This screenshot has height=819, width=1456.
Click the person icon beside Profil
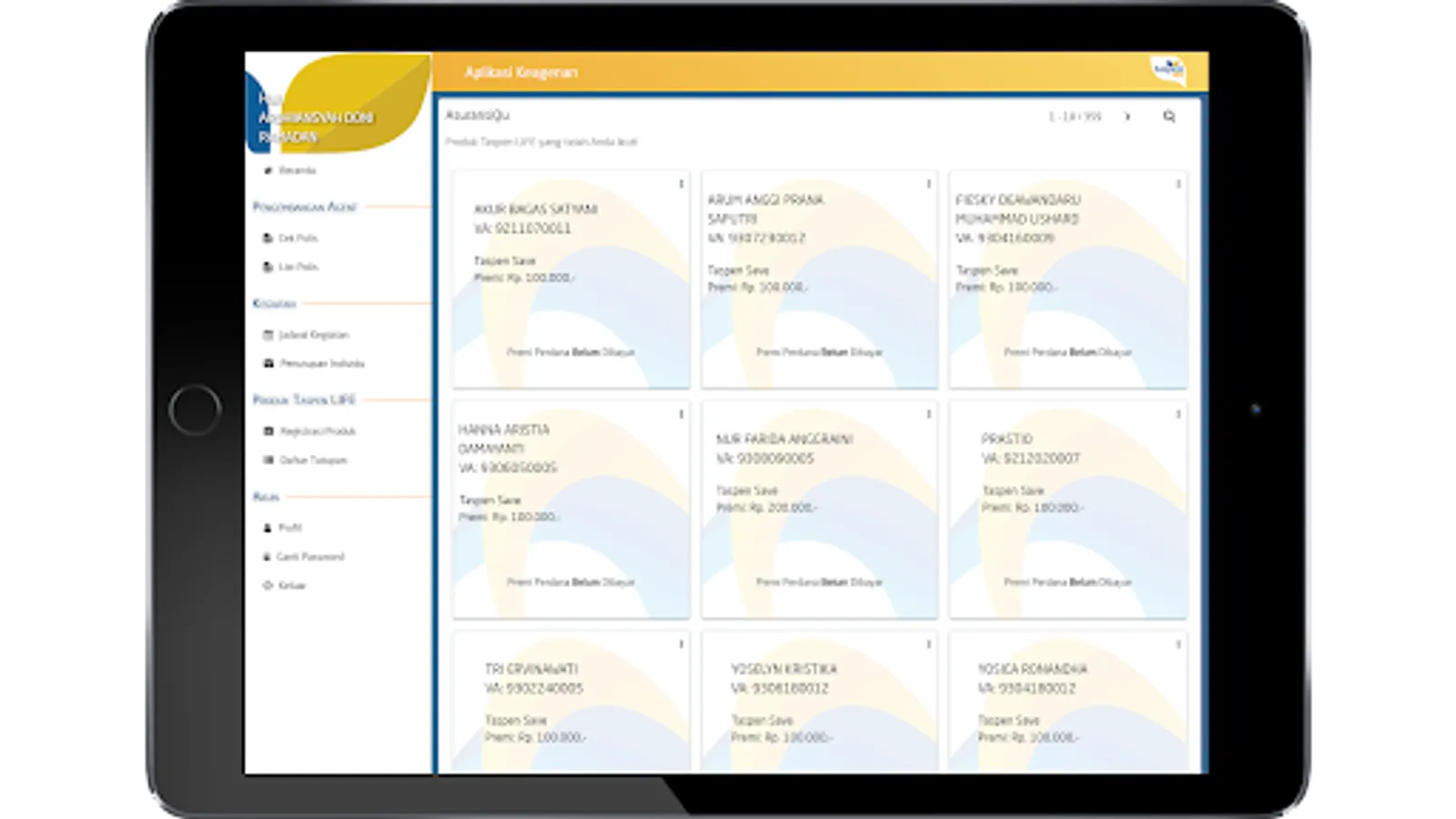pyautogui.click(x=268, y=528)
